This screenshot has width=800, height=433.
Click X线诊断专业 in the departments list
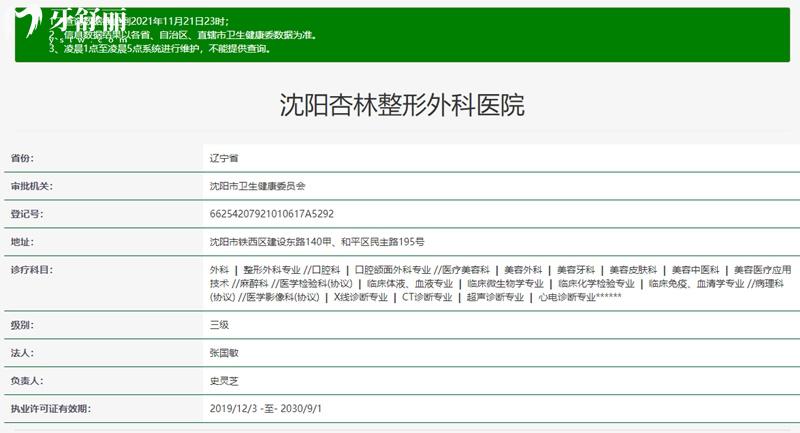click(361, 297)
